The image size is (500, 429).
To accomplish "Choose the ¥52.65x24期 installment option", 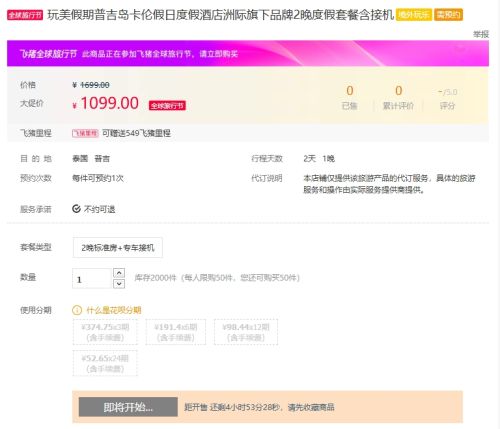I will pyautogui.click(x=105, y=363).
